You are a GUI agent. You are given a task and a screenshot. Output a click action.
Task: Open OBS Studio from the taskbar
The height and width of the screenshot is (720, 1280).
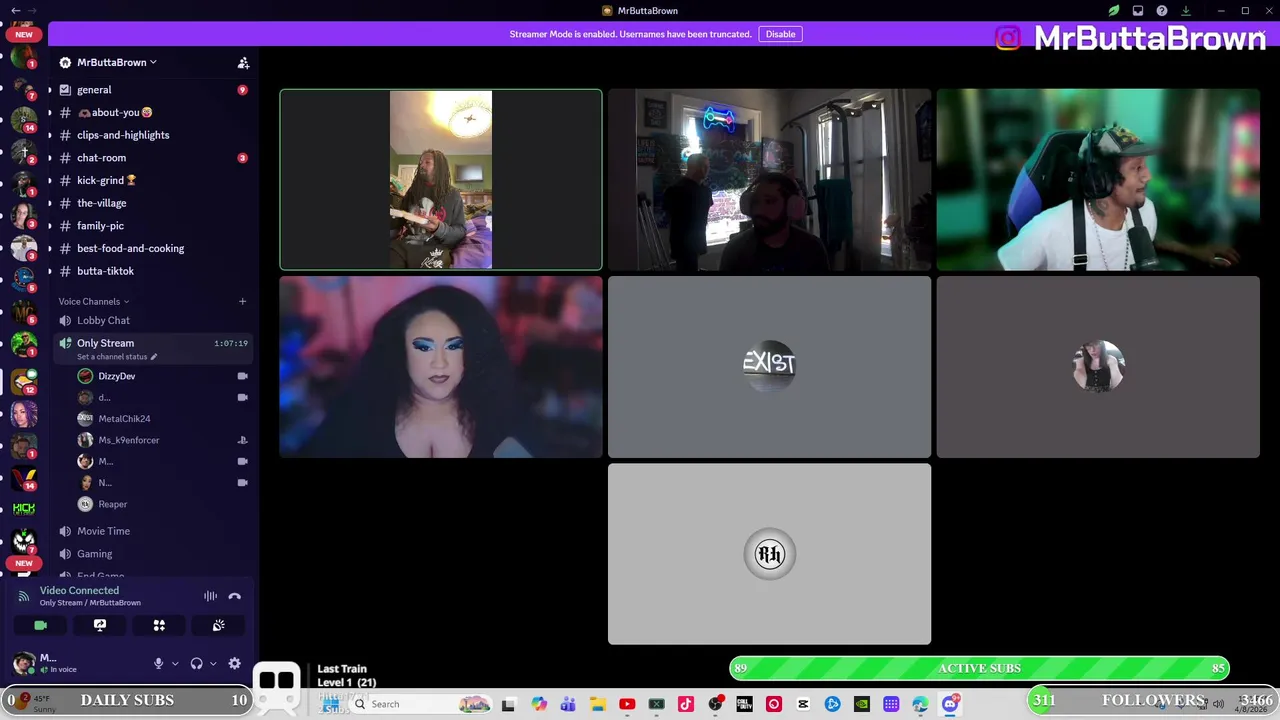point(715,704)
